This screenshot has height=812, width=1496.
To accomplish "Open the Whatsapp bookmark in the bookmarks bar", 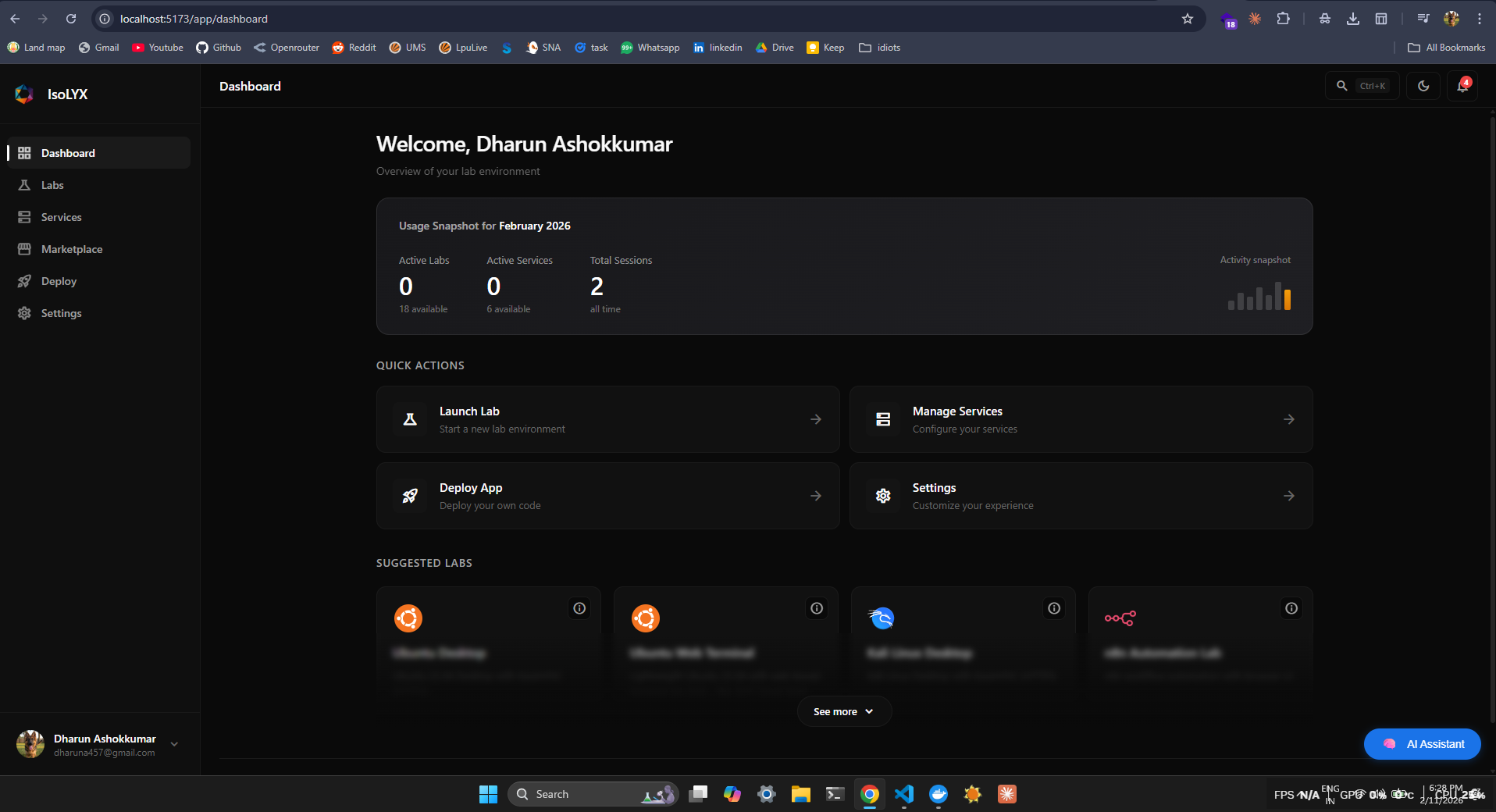I will coord(650,48).
